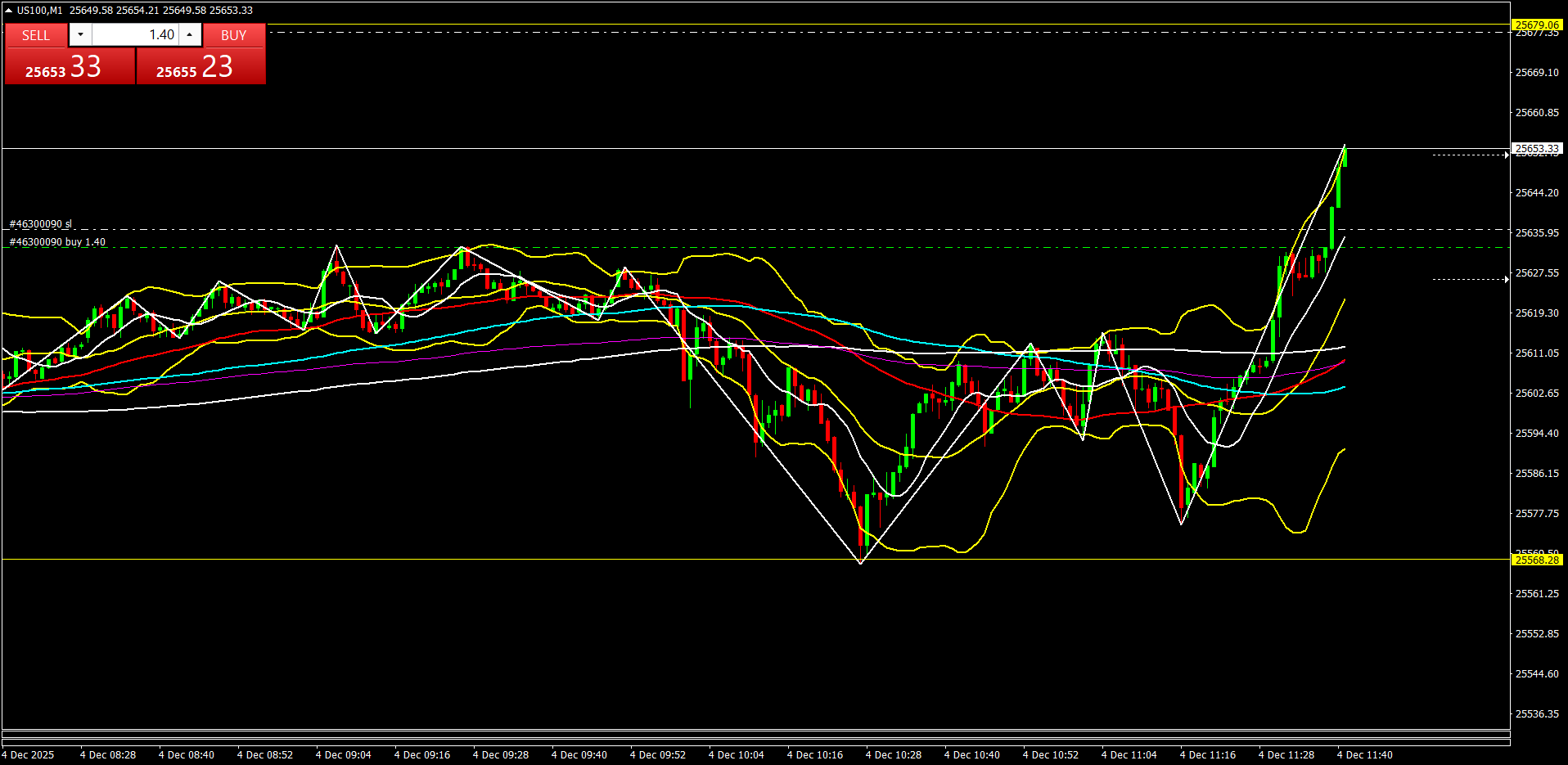
Task: Select the #46300090 buy 1.40 order label
Action: click(57, 242)
